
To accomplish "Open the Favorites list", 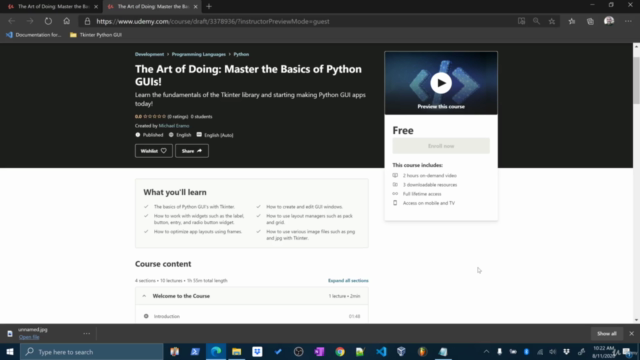I will click(572, 21).
